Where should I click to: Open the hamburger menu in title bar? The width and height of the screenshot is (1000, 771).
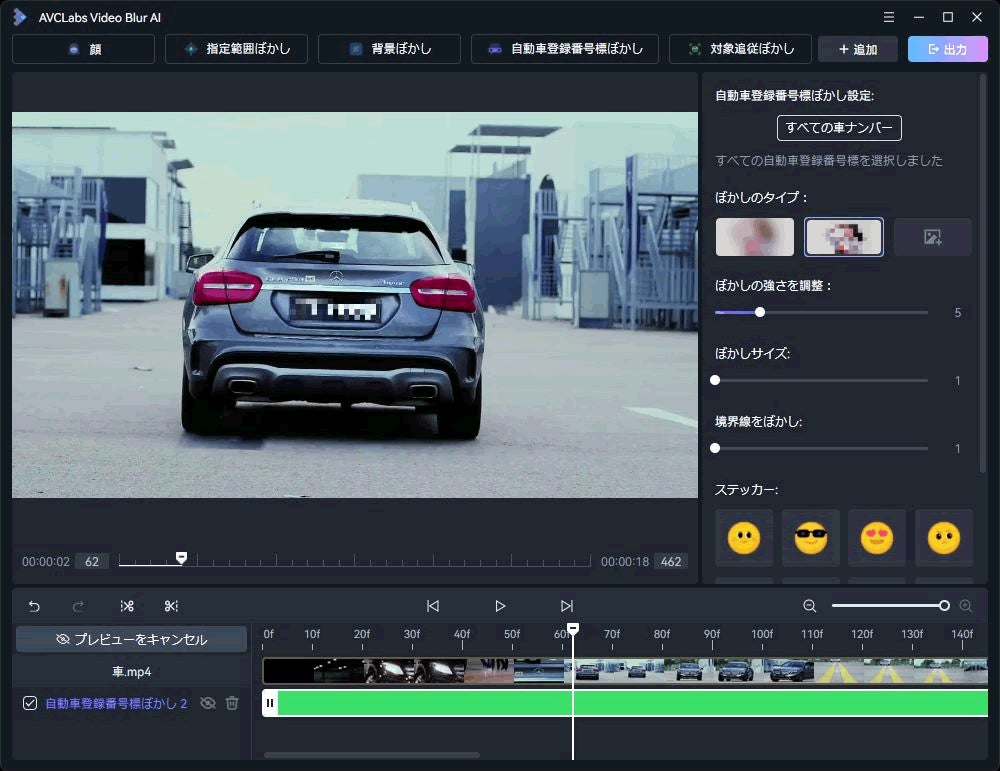[889, 17]
